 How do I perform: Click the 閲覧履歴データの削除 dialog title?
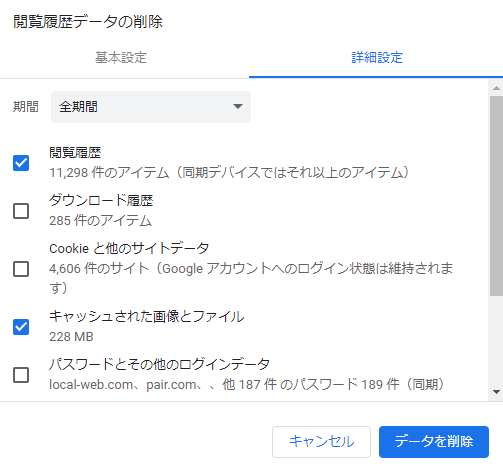point(88,22)
